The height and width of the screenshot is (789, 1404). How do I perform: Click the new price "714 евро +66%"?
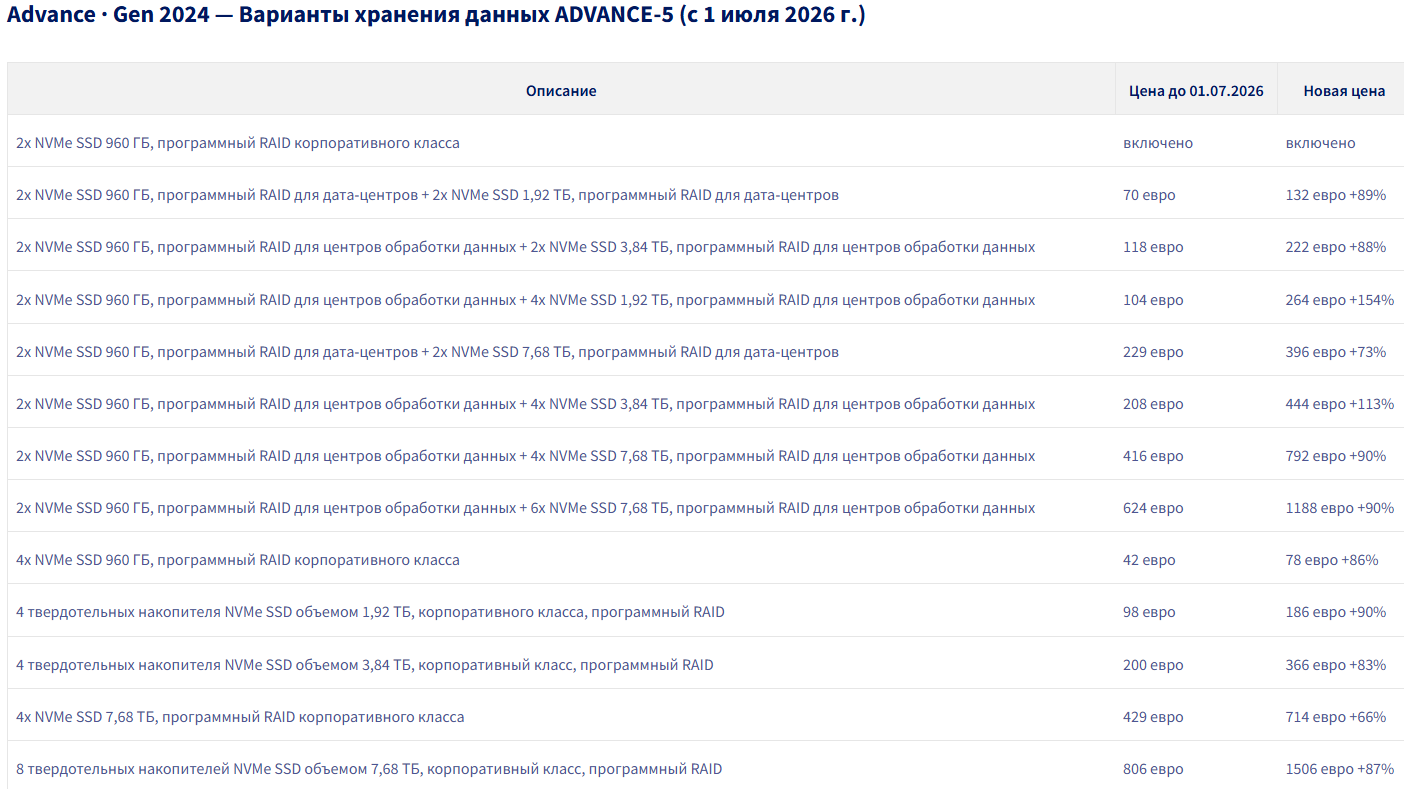[x=1336, y=717]
